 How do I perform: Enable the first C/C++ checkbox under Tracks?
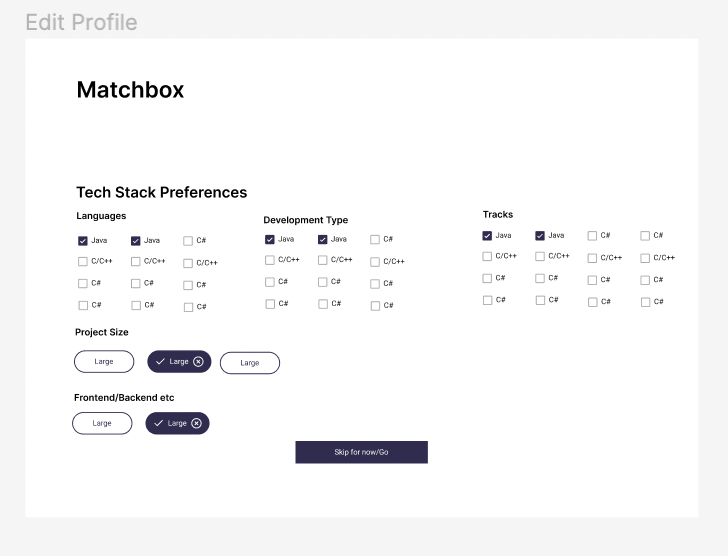pyautogui.click(x=487, y=256)
